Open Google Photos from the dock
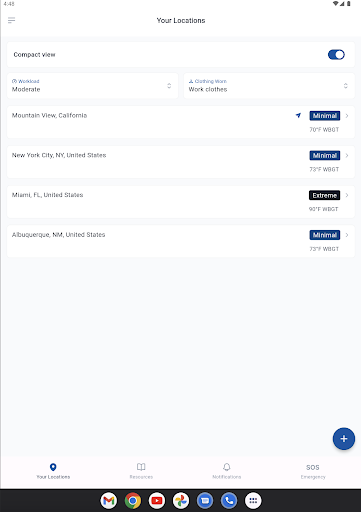 point(181,501)
